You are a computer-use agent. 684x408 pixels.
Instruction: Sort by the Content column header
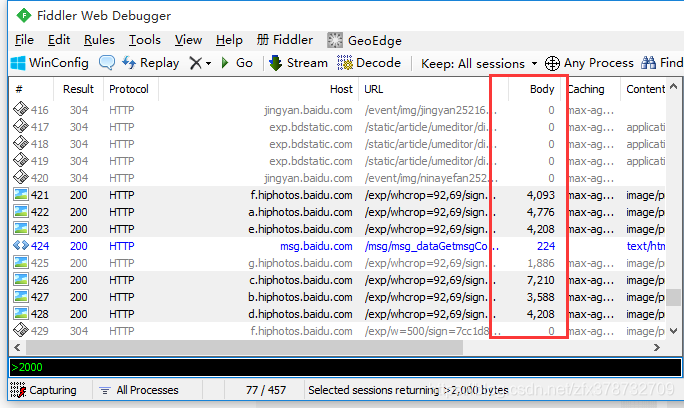pos(643,89)
